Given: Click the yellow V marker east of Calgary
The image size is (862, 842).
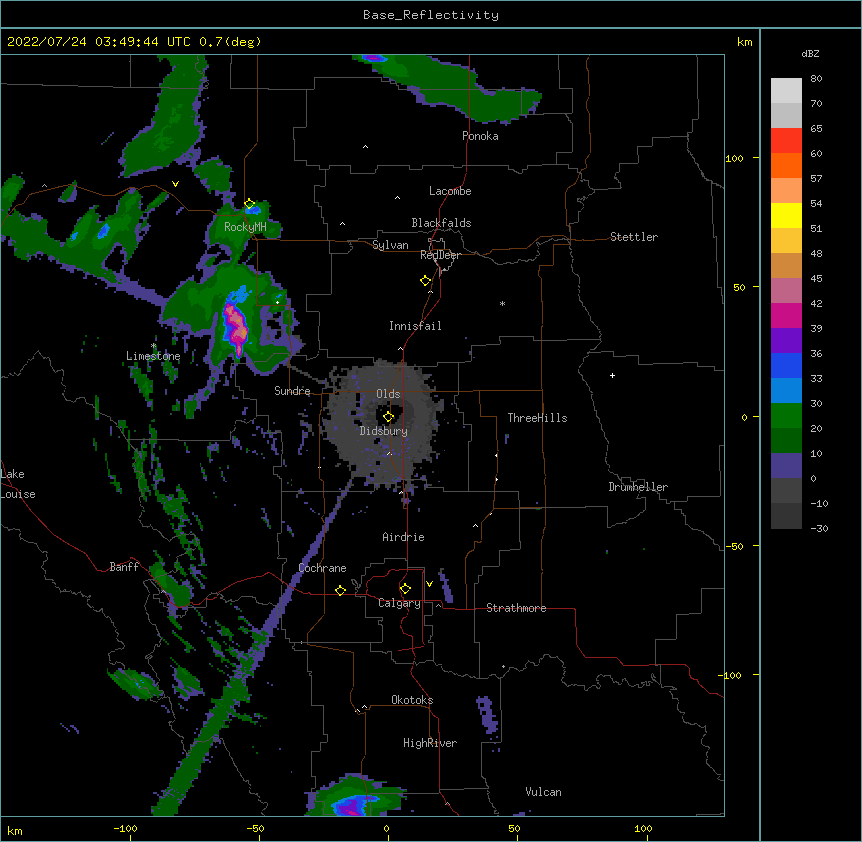Looking at the screenshot, I should coord(429,584).
